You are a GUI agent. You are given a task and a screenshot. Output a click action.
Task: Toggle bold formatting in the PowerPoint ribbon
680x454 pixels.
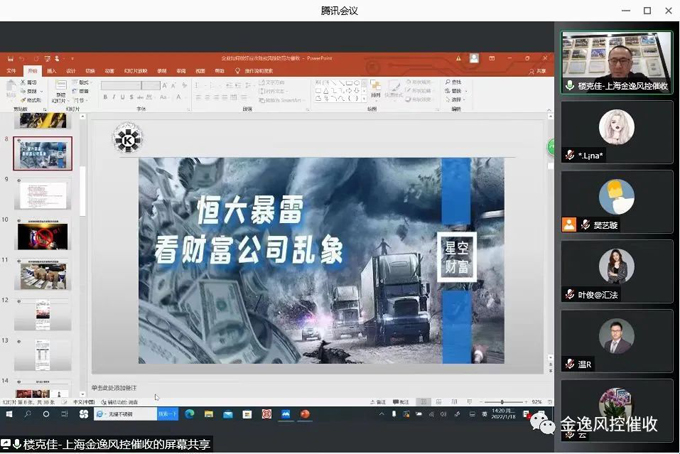point(106,97)
